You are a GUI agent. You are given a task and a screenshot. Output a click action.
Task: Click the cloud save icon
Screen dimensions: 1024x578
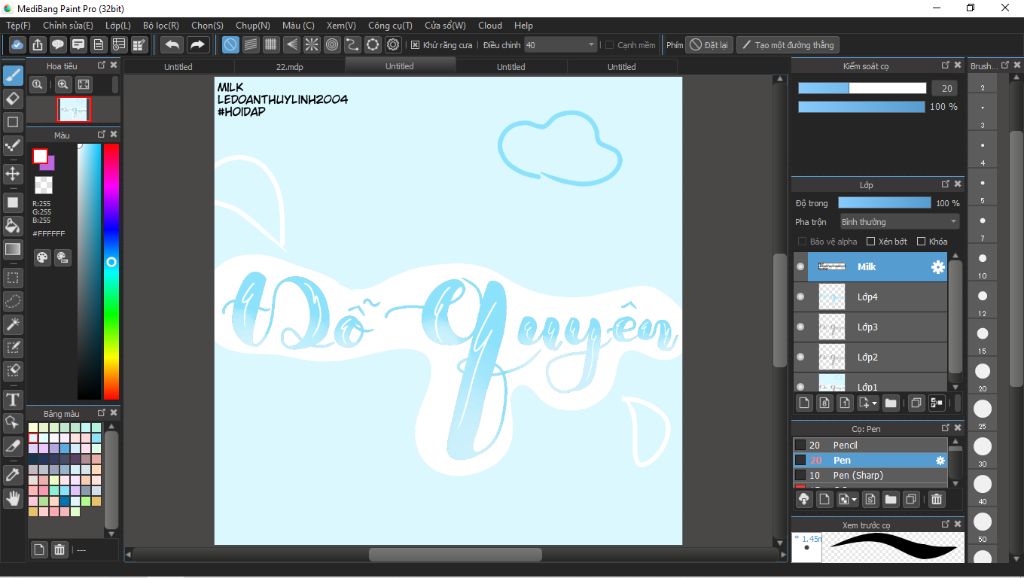pyautogui.click(x=17, y=44)
